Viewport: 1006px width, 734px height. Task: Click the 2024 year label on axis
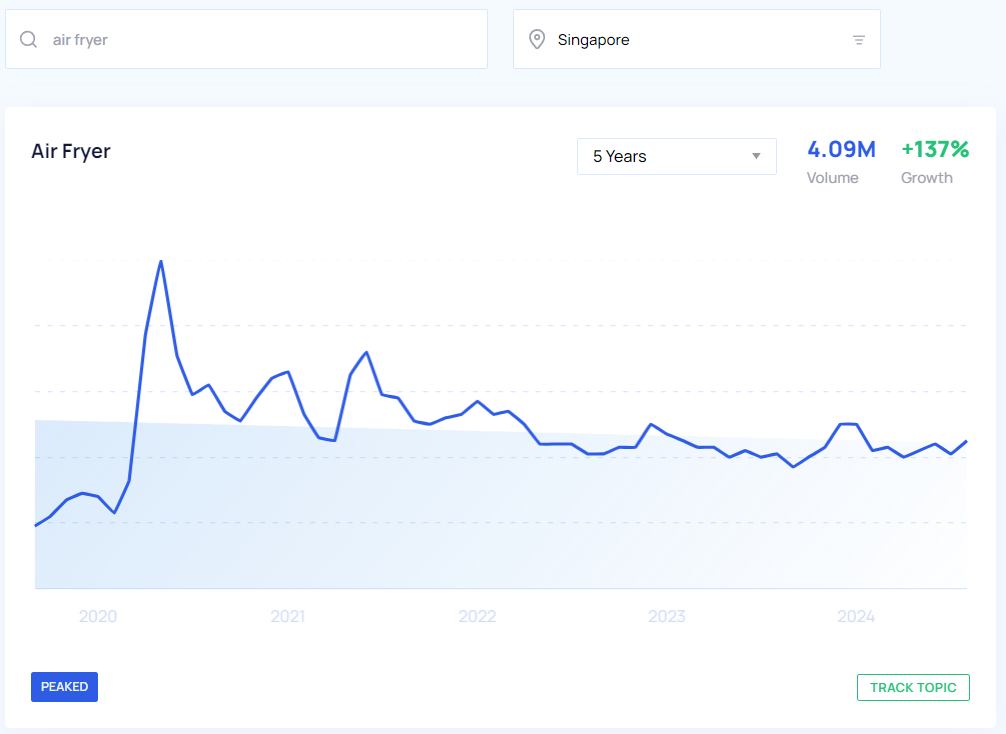click(856, 616)
